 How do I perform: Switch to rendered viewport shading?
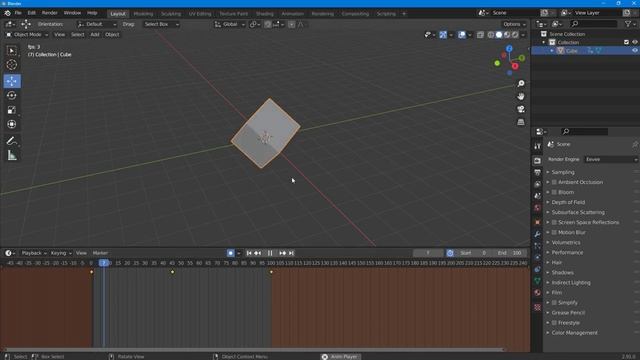pyautogui.click(x=515, y=35)
